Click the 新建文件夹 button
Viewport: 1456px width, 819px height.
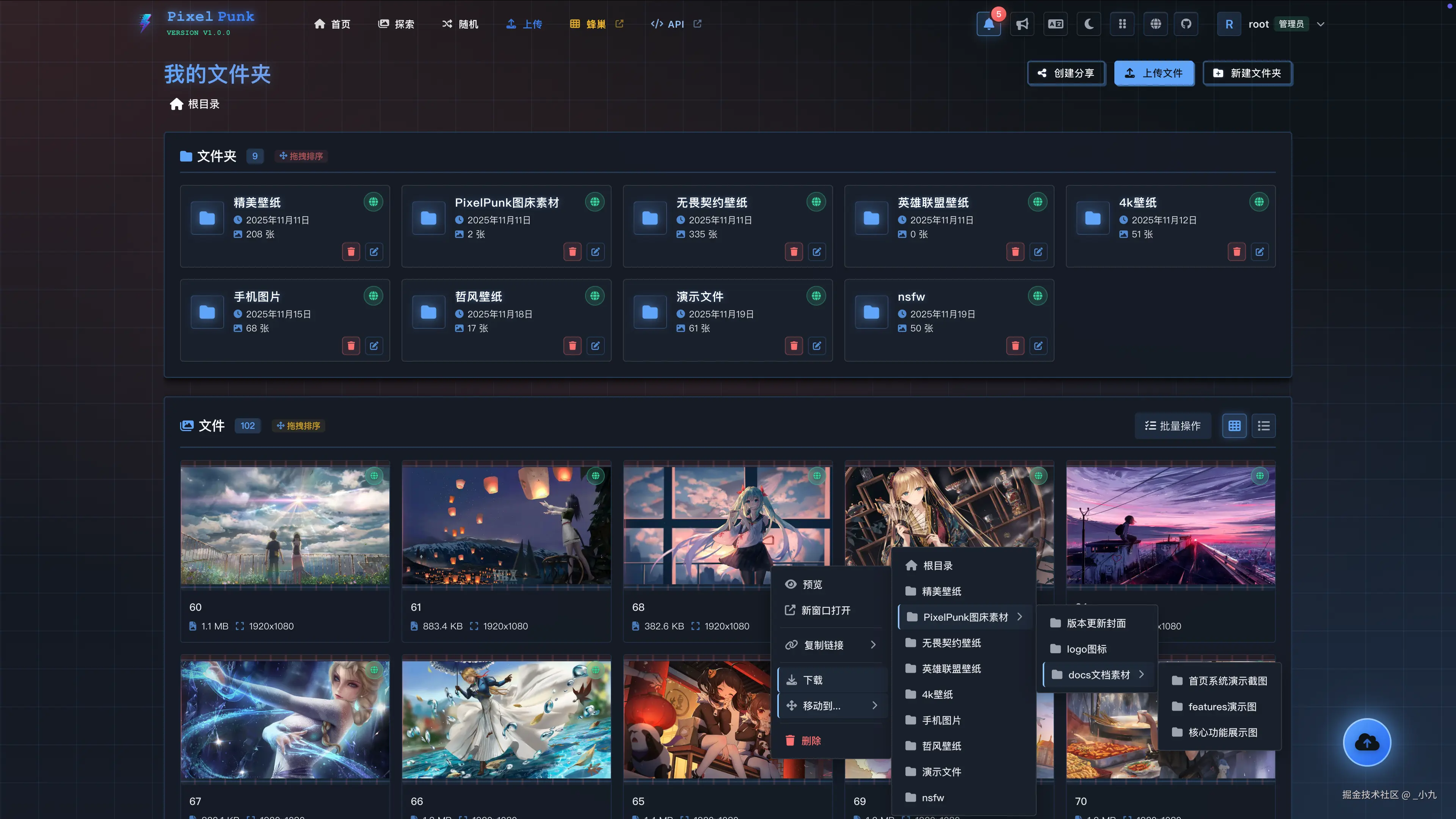[x=1247, y=74]
